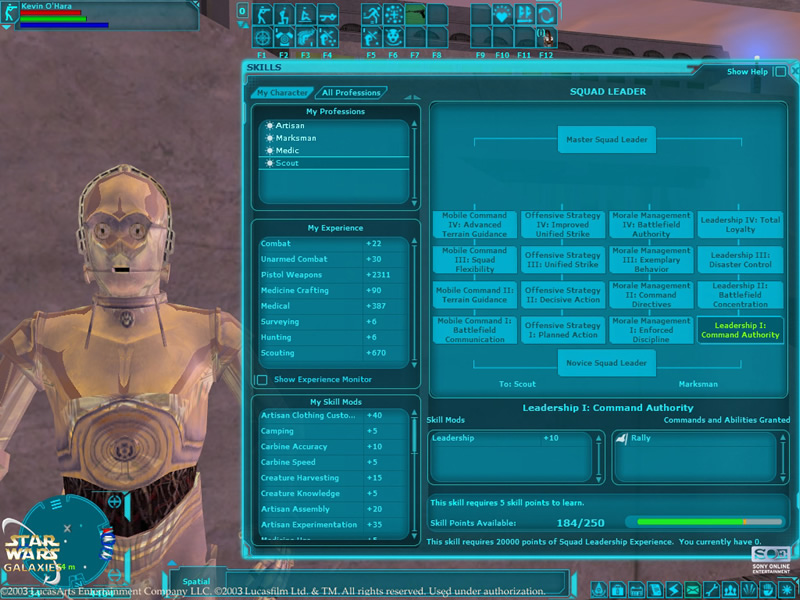Click the Master Squad Leader skill box

pyautogui.click(x=606, y=140)
